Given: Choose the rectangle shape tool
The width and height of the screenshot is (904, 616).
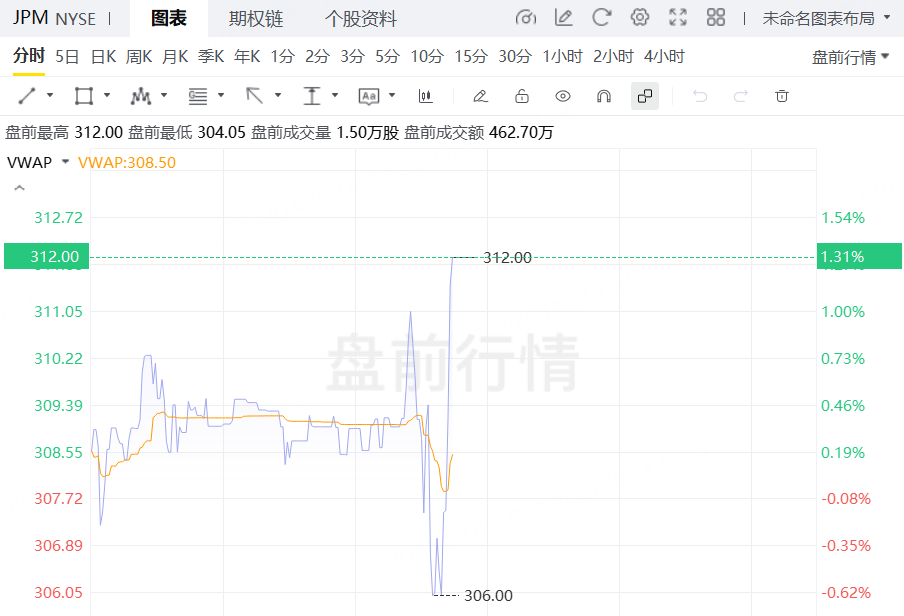Looking at the screenshot, I should click(84, 96).
